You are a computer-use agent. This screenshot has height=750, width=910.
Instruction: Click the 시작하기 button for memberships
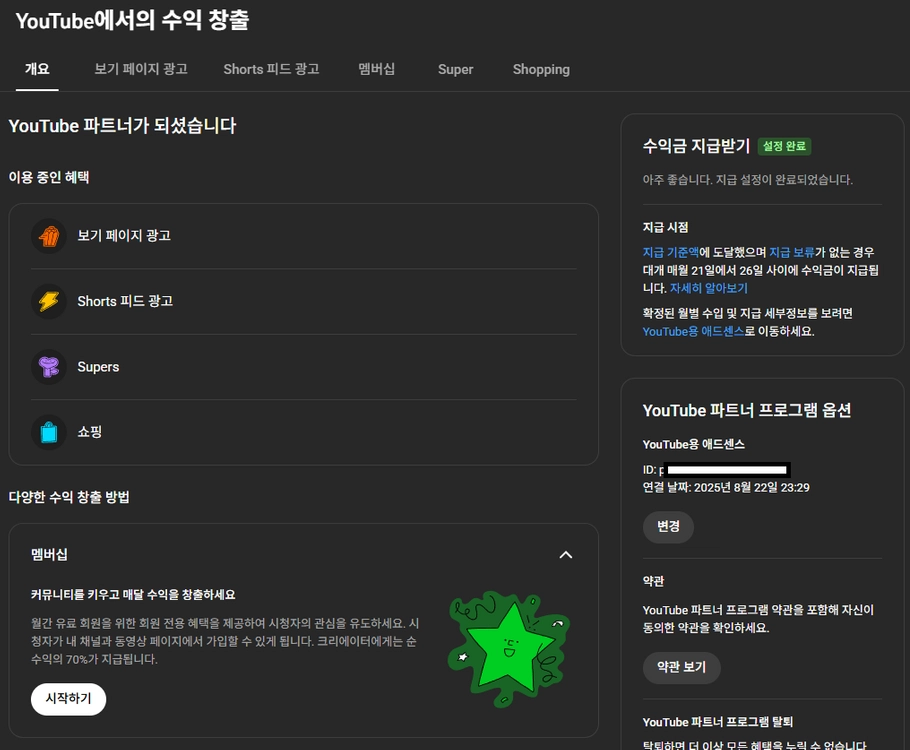tap(68, 699)
